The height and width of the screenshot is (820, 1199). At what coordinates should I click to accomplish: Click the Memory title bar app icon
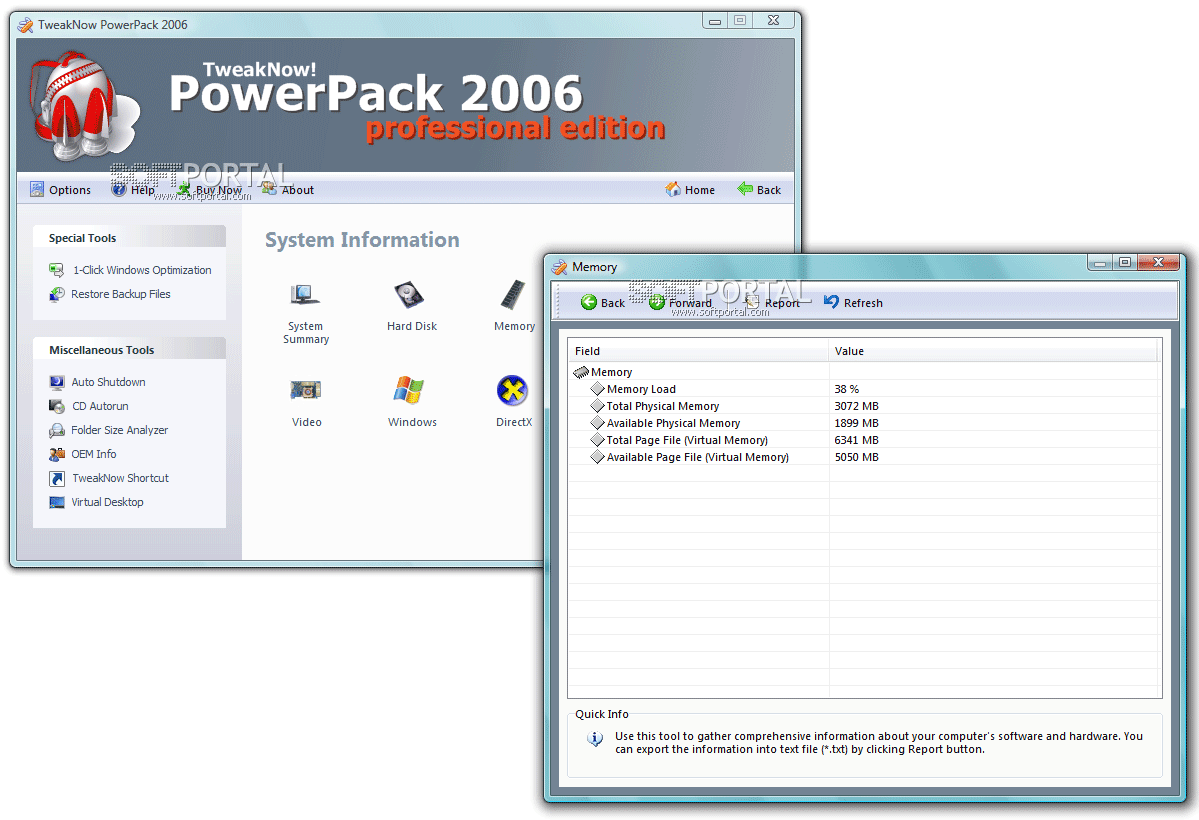click(560, 267)
